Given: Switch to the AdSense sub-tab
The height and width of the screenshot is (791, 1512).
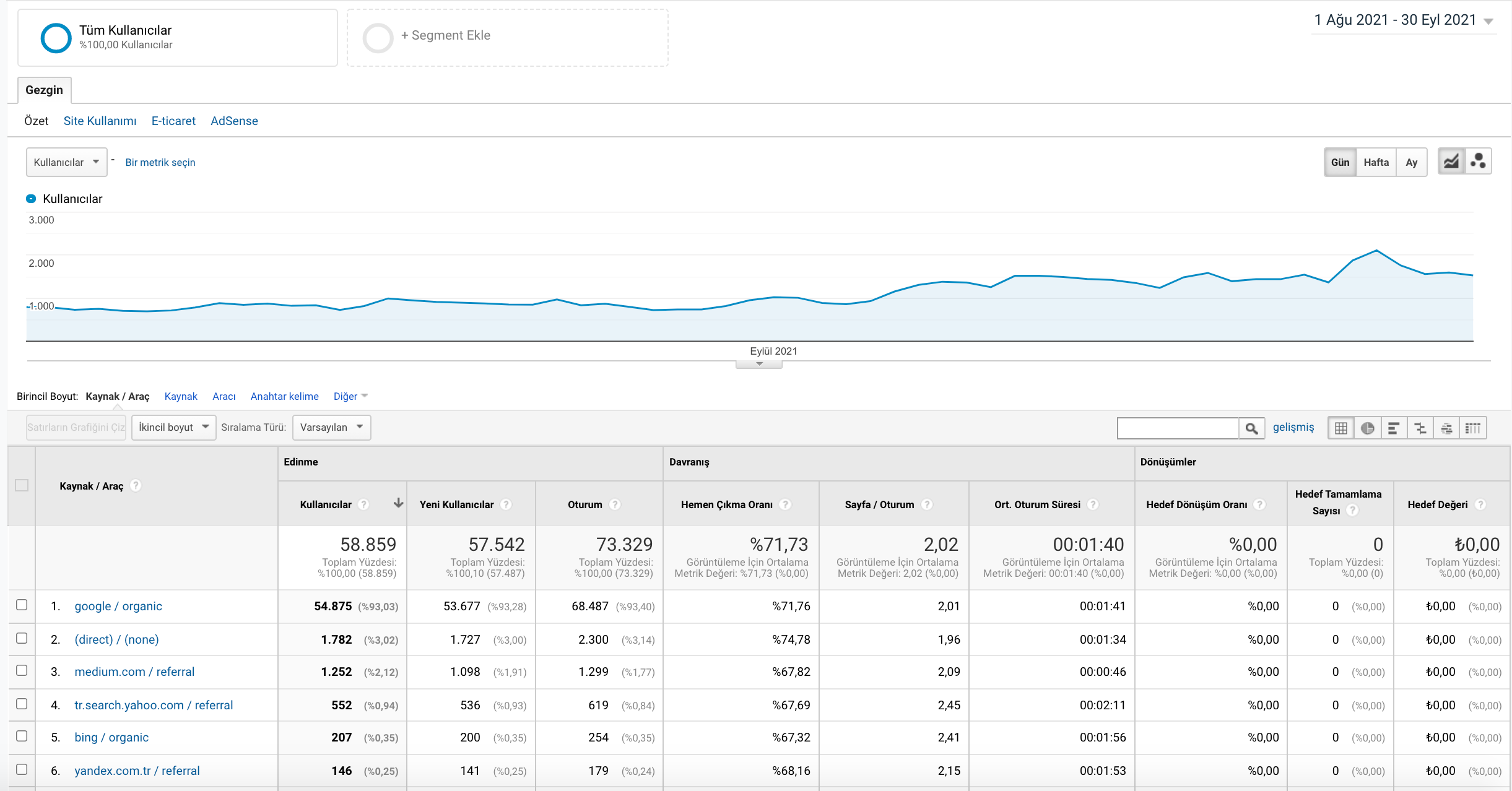Looking at the screenshot, I should 234,121.
